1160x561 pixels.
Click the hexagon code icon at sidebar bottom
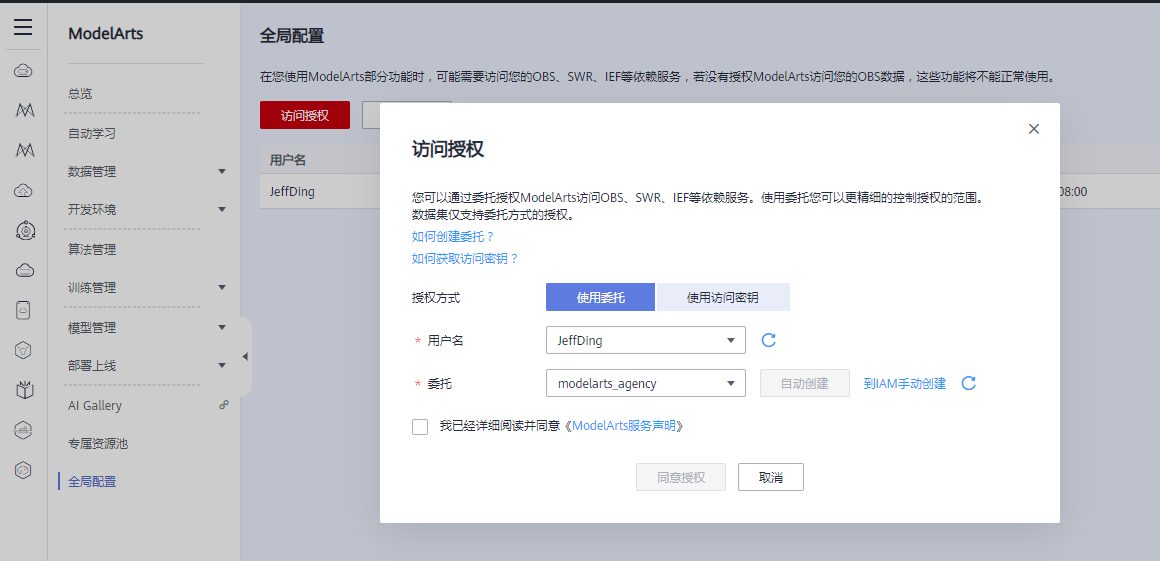(23, 469)
